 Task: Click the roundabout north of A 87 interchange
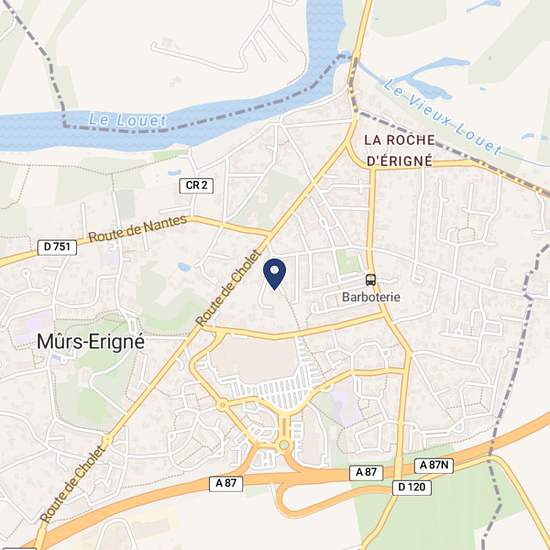click(284, 445)
